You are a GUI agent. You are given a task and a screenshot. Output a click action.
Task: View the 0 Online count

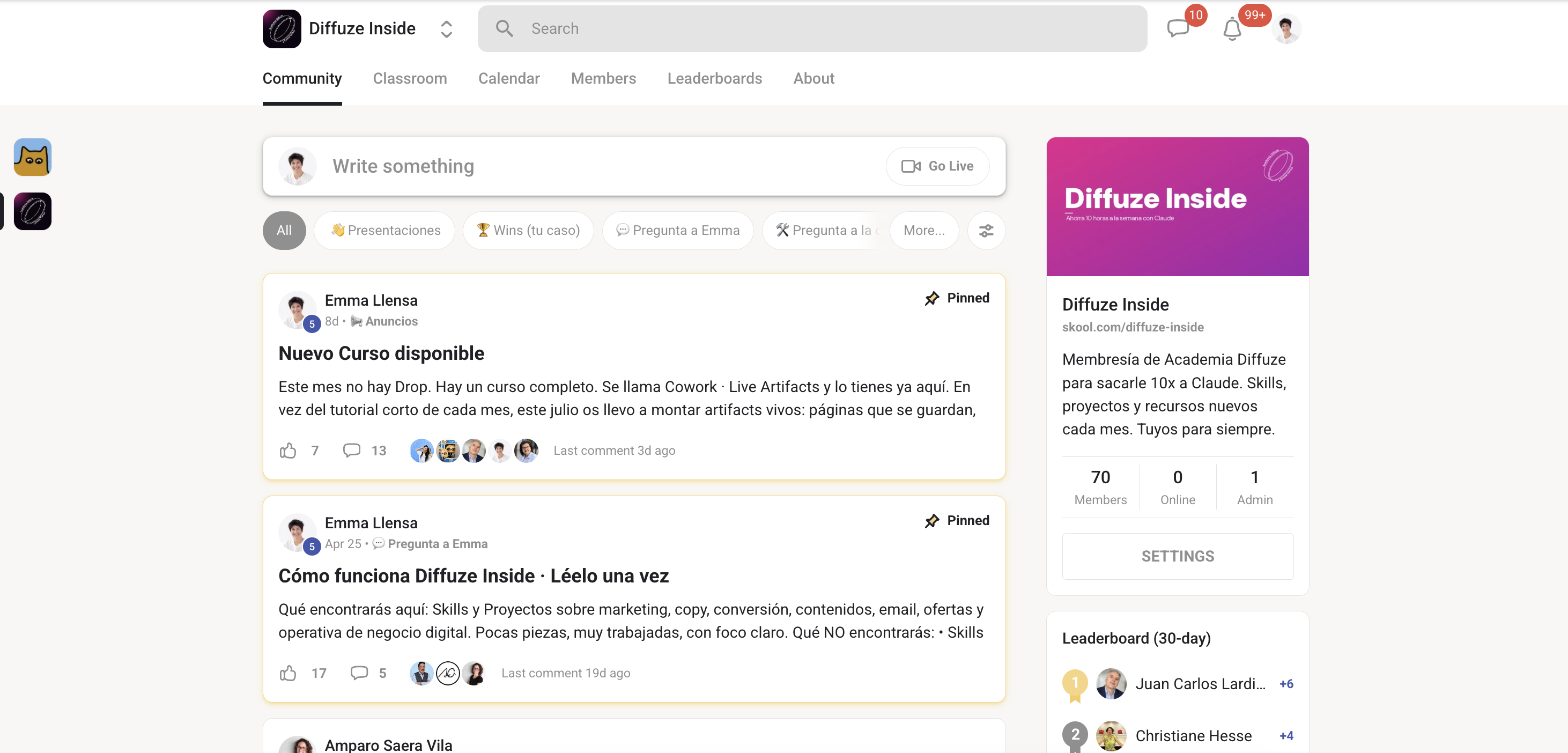[x=1177, y=487]
